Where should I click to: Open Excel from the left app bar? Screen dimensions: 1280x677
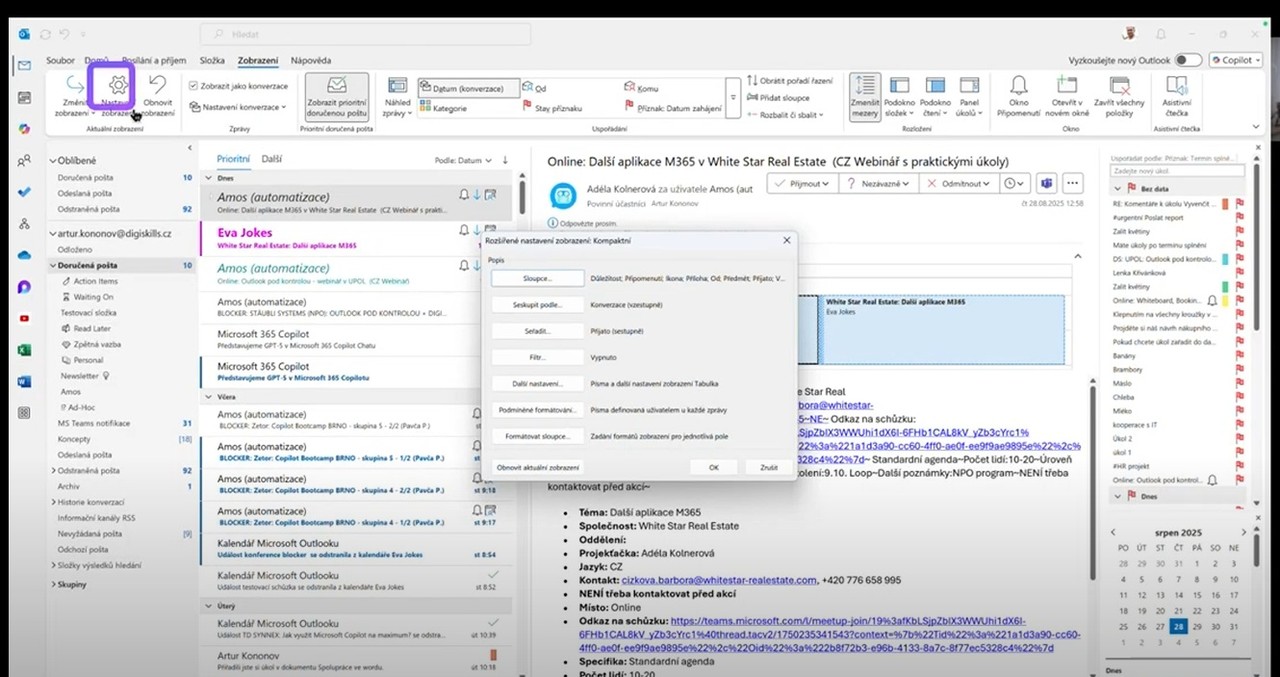pyautogui.click(x=24, y=349)
